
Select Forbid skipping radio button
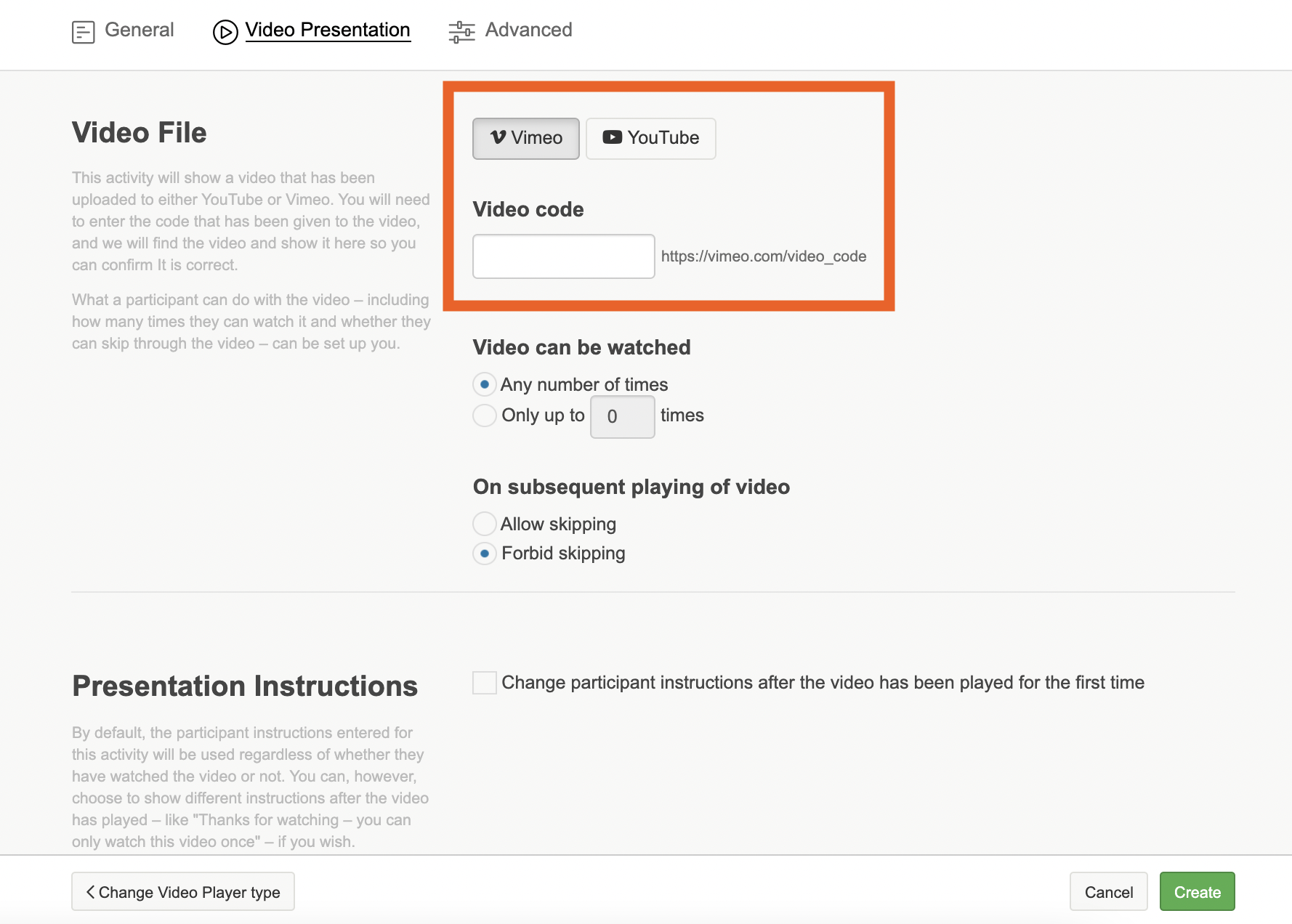485,554
